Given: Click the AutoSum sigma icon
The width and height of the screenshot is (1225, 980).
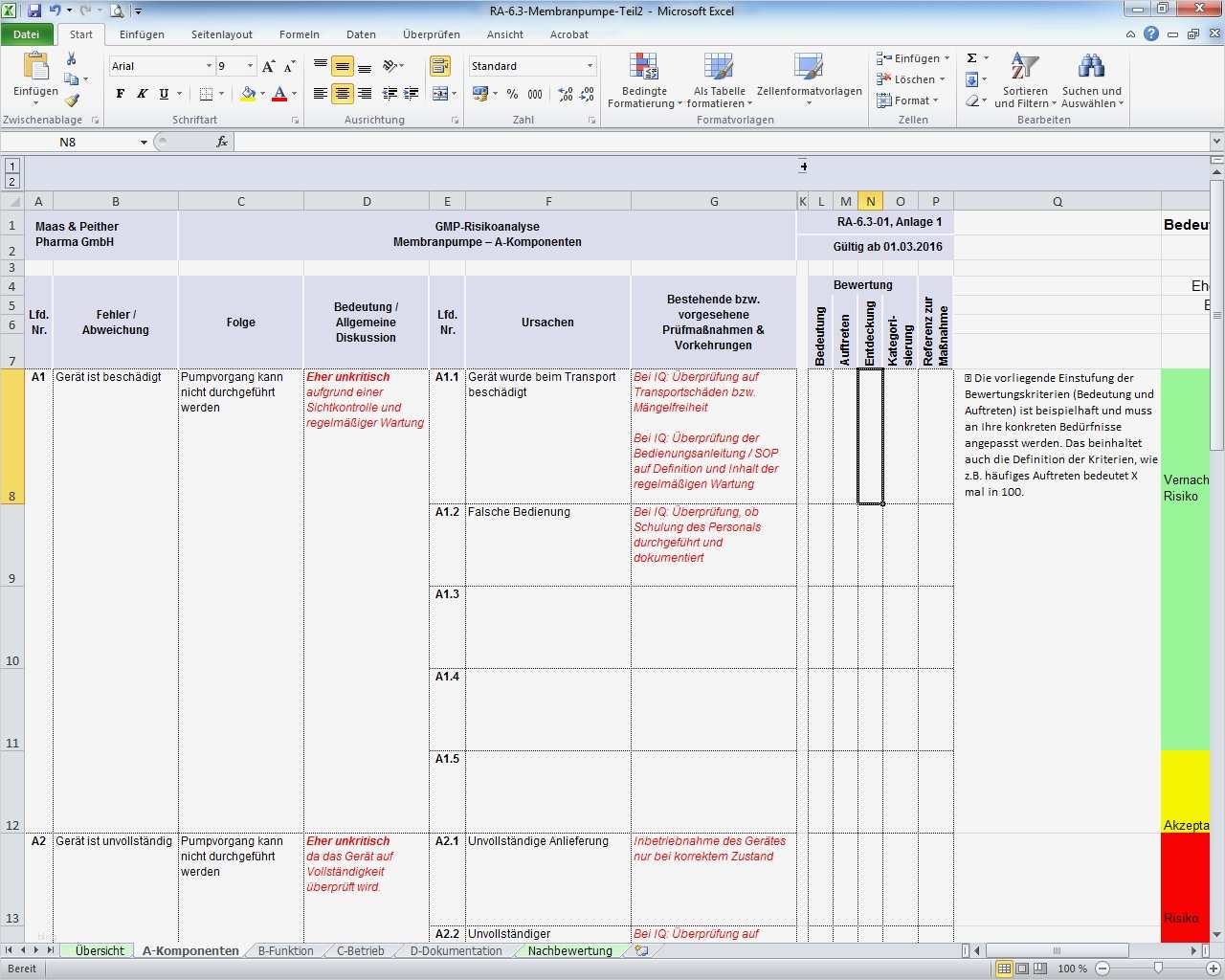Looking at the screenshot, I should point(970,58).
